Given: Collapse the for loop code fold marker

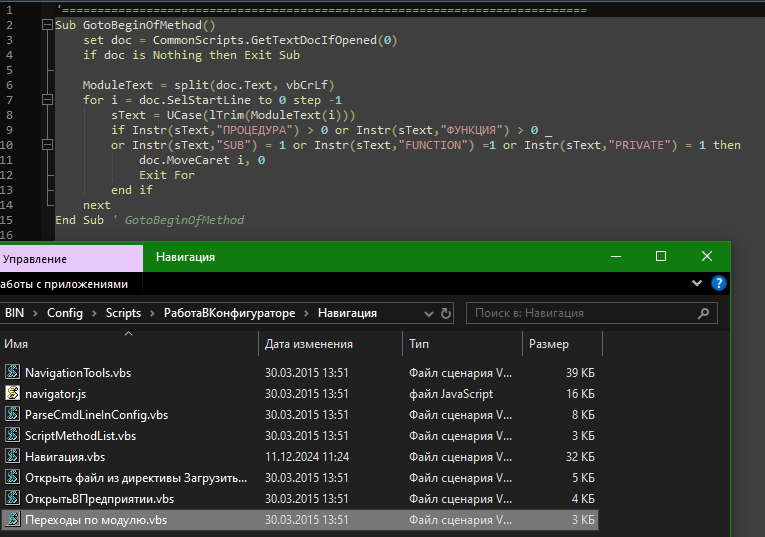Looking at the screenshot, I should (x=47, y=100).
